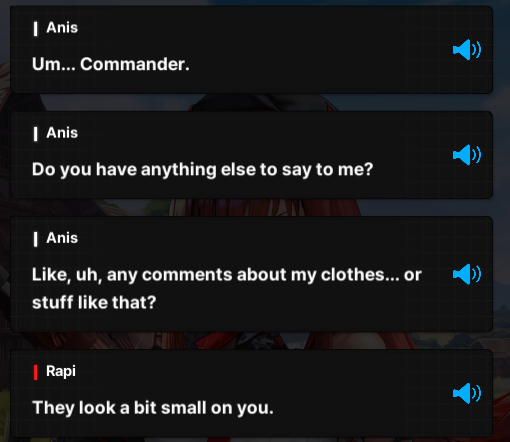Click the red marker beside Rapi's name
Screen dimensions: 510x442
pos(36,372)
